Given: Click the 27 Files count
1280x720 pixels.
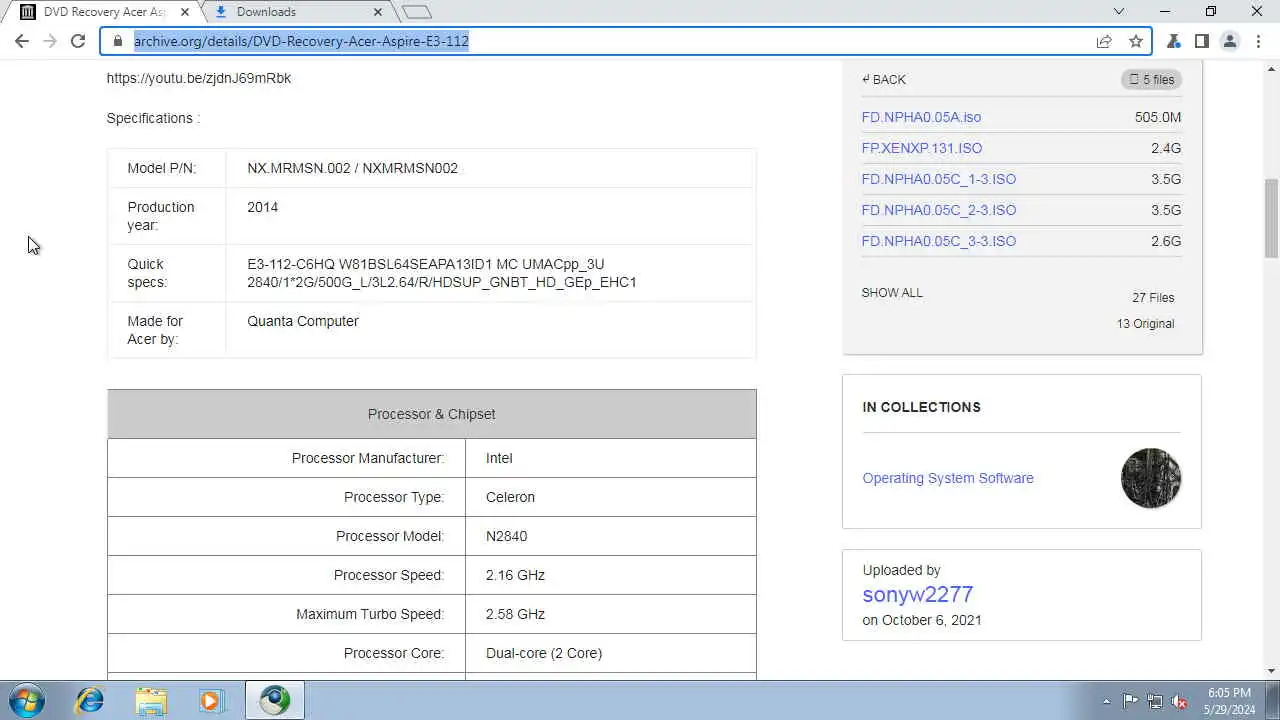Looking at the screenshot, I should [1153, 298].
